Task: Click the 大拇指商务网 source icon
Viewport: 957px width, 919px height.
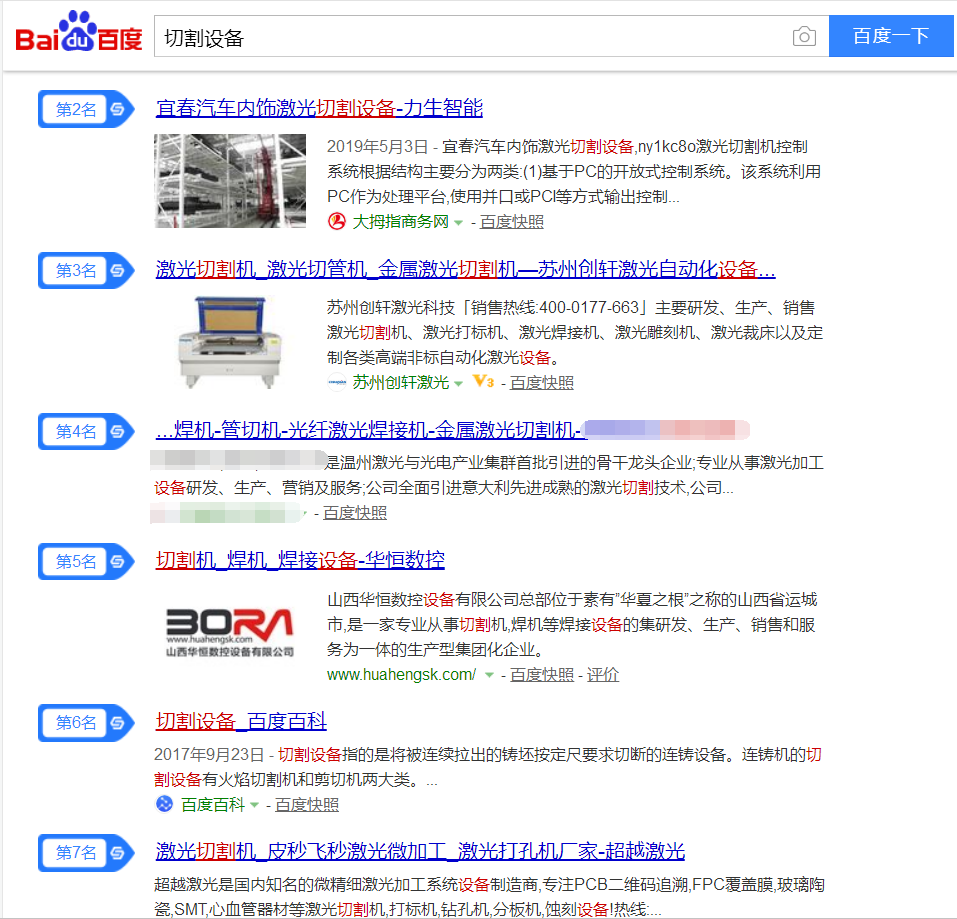Action: 336,222
